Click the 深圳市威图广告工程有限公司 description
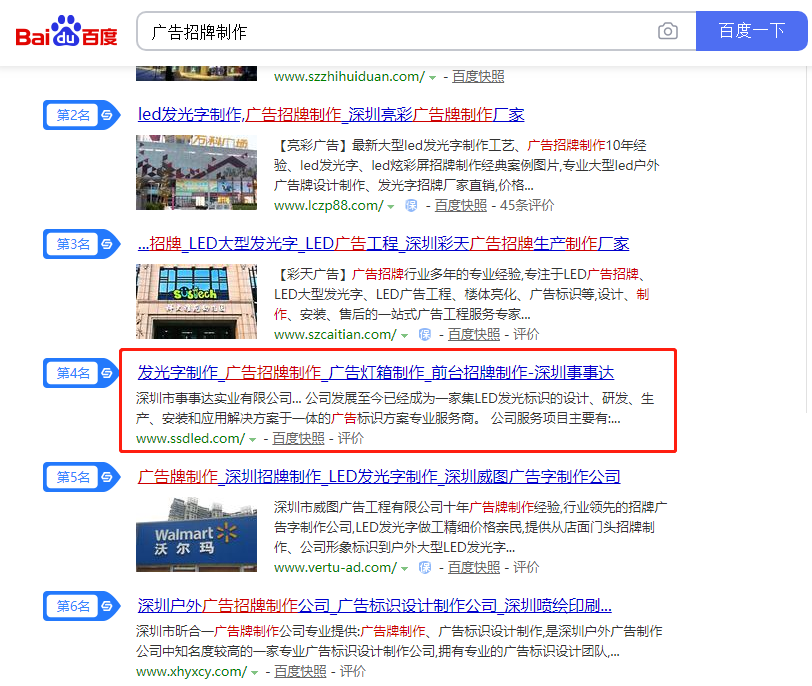The image size is (812, 686). [471, 527]
